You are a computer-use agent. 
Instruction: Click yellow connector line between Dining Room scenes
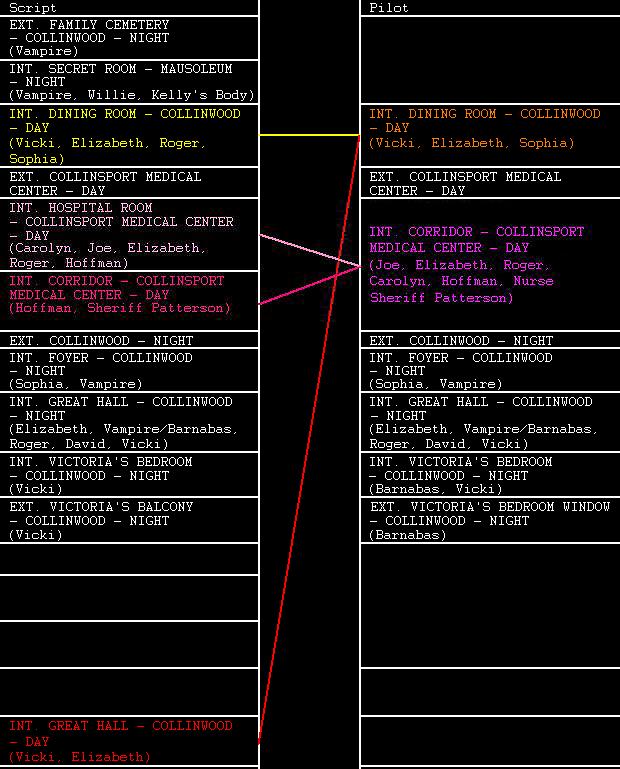[x=310, y=135]
